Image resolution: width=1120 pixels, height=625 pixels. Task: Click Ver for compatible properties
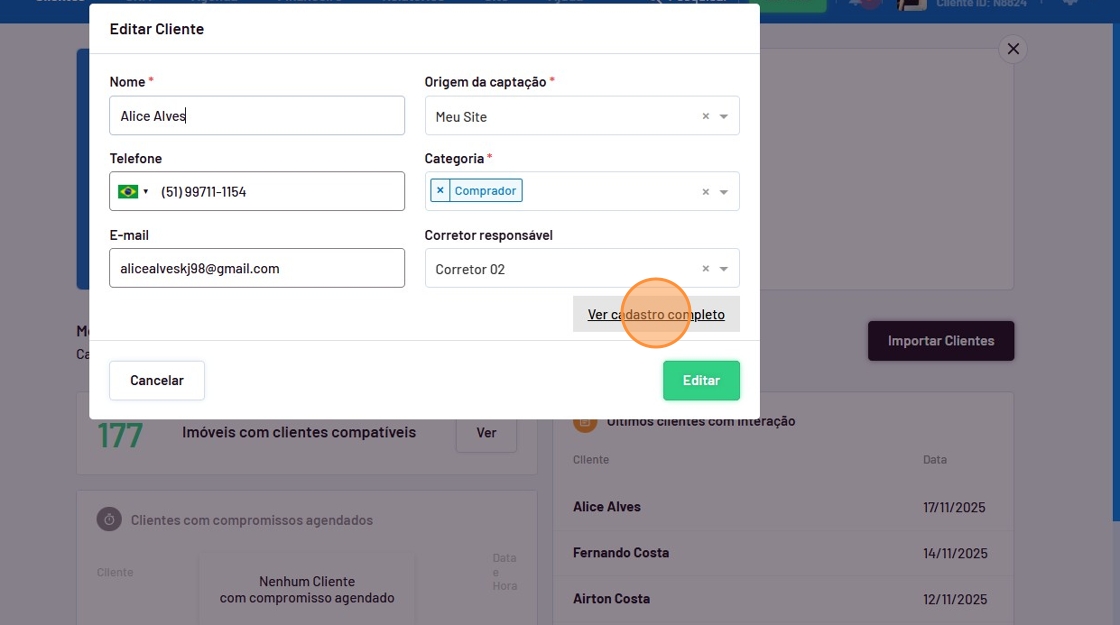coord(486,433)
